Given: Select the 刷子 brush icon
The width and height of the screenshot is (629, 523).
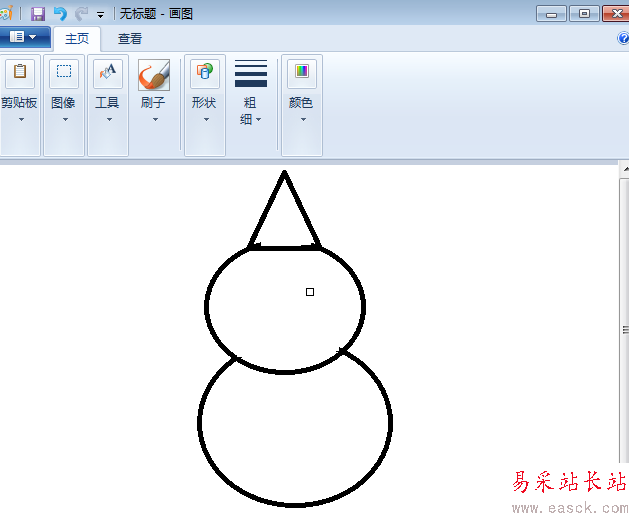Looking at the screenshot, I should pyautogui.click(x=154, y=75).
